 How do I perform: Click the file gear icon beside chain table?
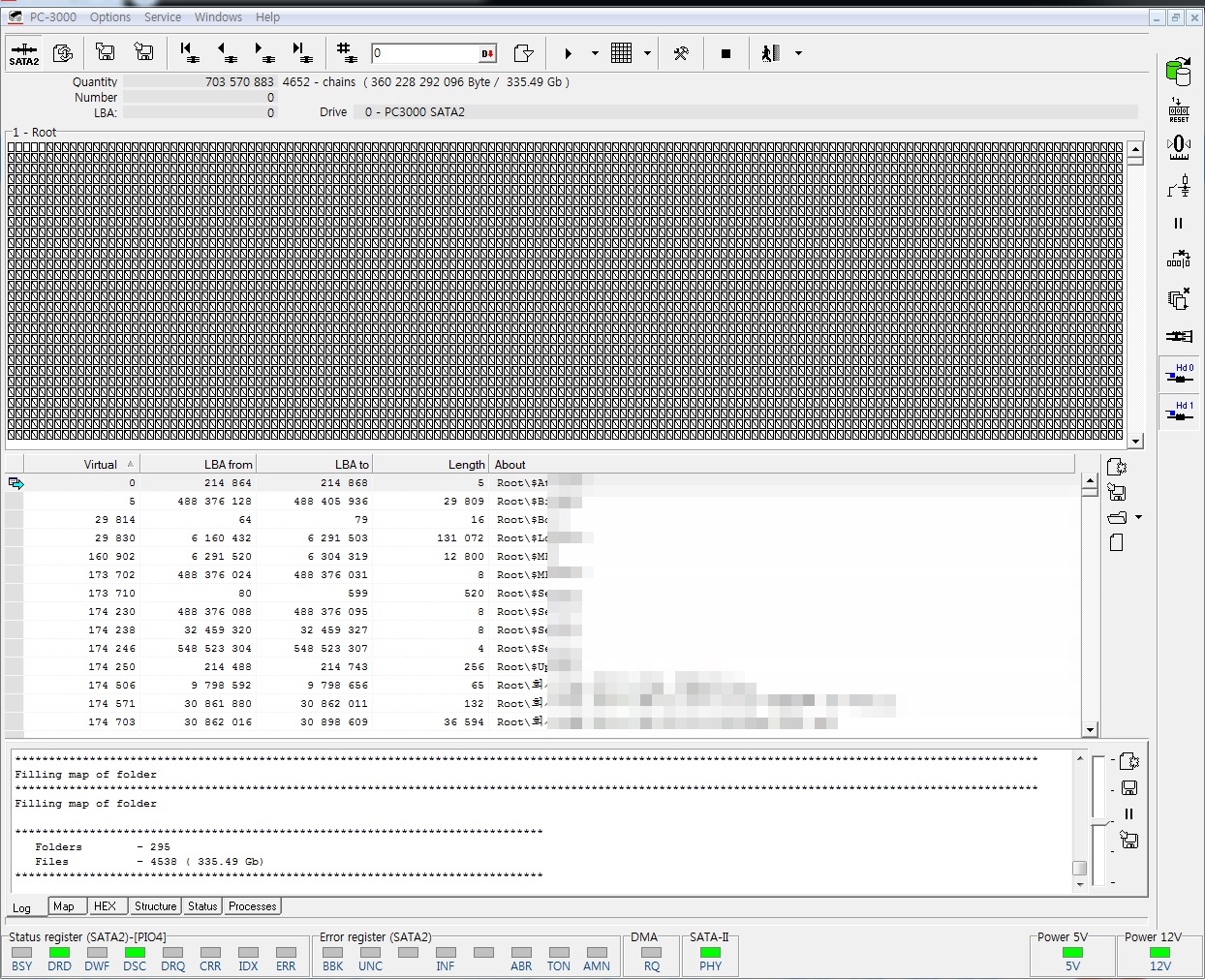tap(1117, 467)
